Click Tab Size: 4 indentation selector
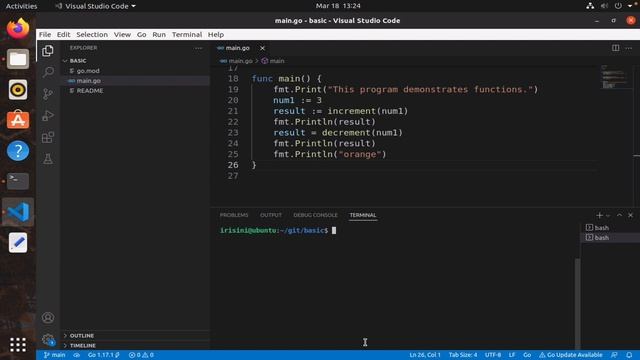Viewport: 640px width, 360px height. click(x=463, y=355)
